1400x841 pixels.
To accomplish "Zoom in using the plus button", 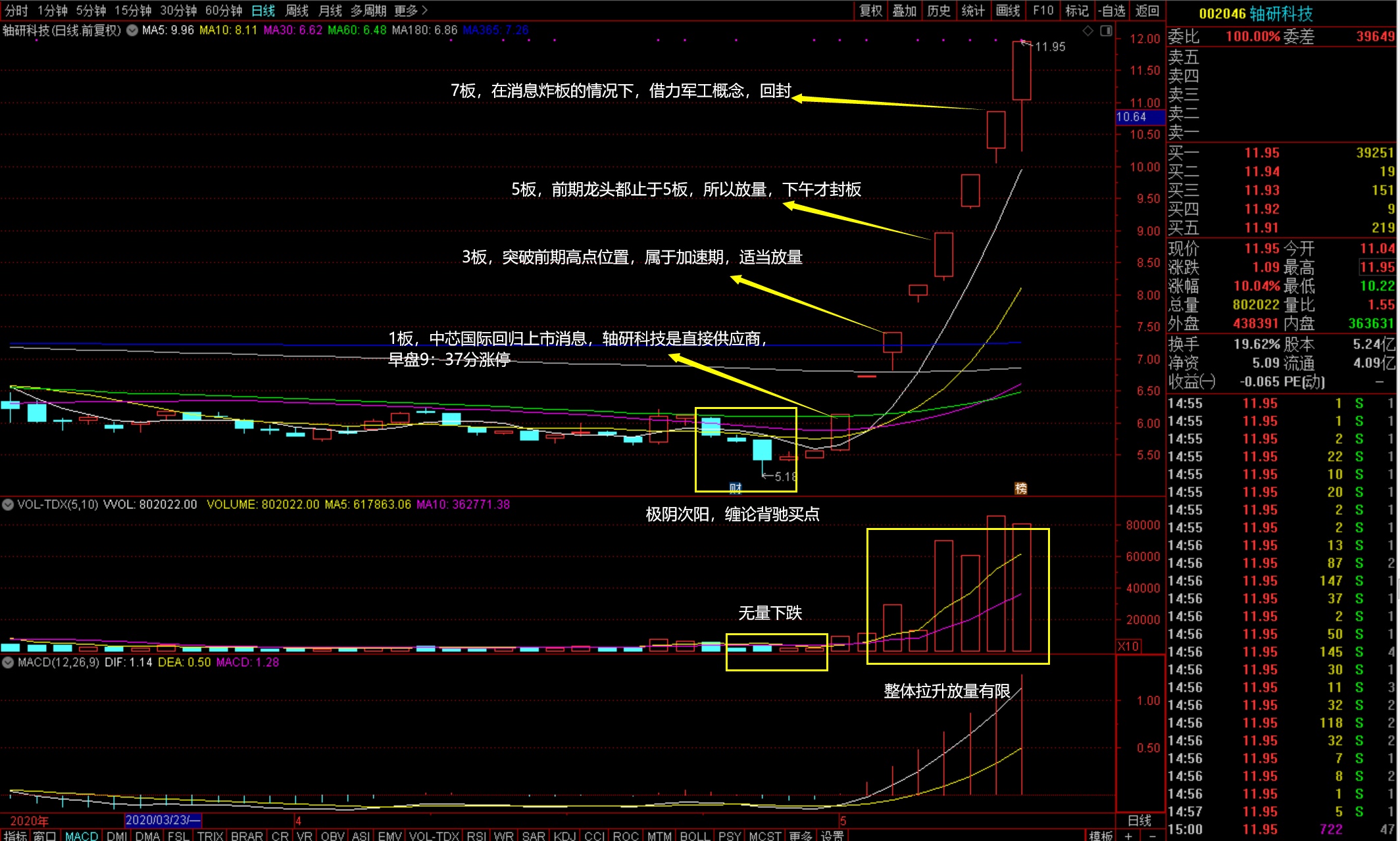I will click(x=1129, y=835).
